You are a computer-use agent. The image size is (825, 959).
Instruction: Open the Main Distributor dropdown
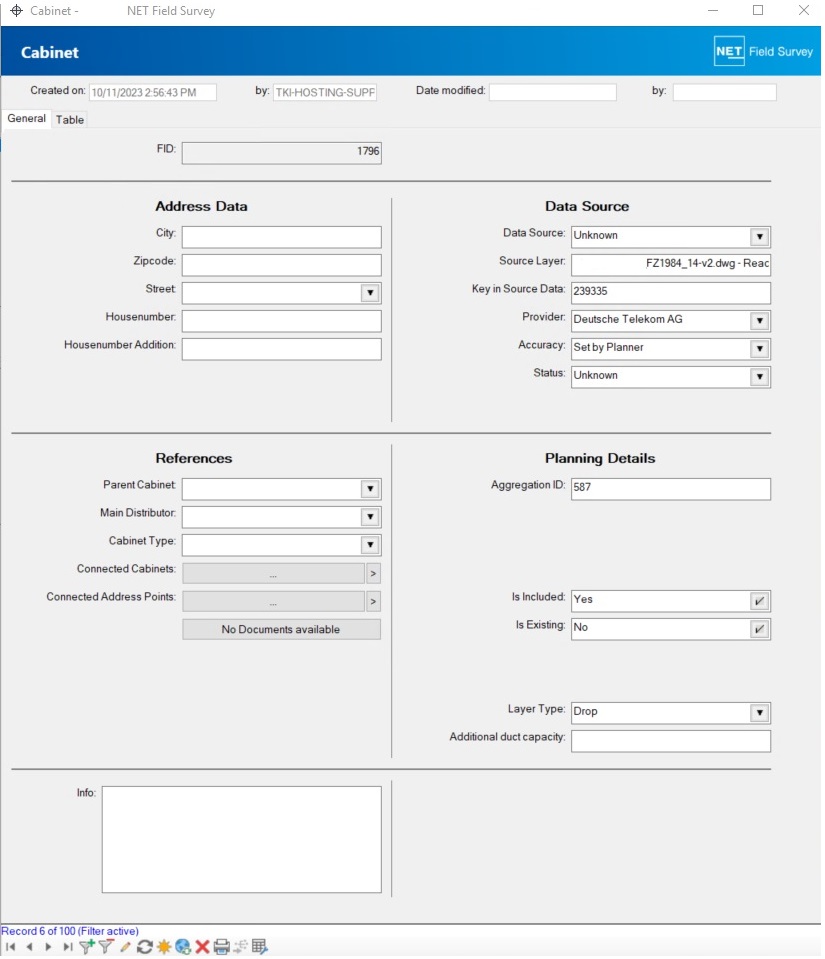click(x=370, y=517)
